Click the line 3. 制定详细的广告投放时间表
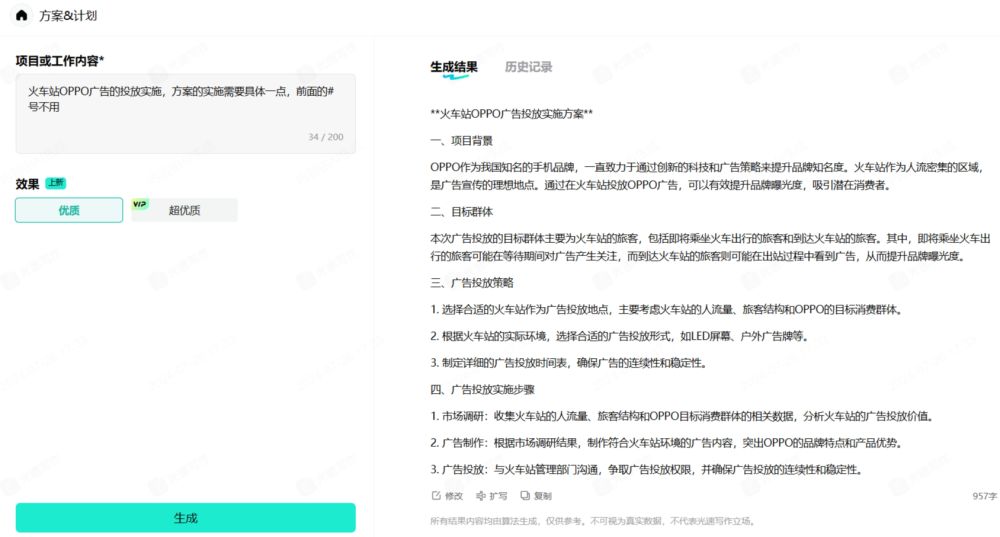Screen dimensions: 1000x537 [x=568, y=363]
